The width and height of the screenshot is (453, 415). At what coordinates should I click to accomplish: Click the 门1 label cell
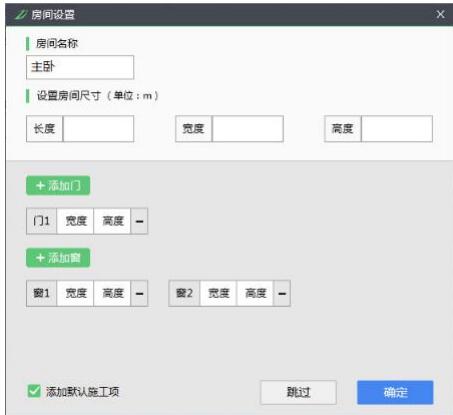(42, 221)
